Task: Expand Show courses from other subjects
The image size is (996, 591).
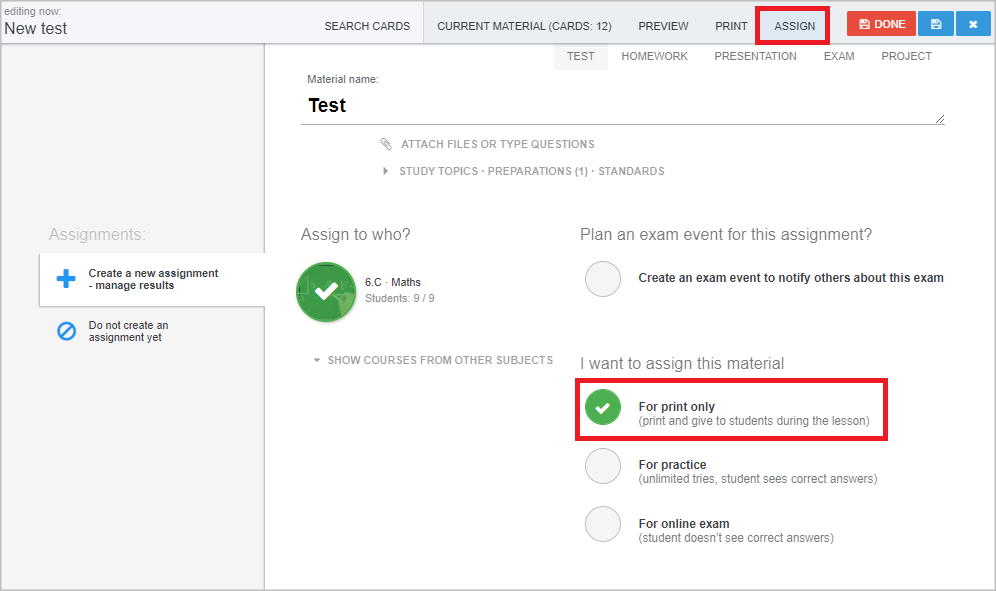Action: 434,360
